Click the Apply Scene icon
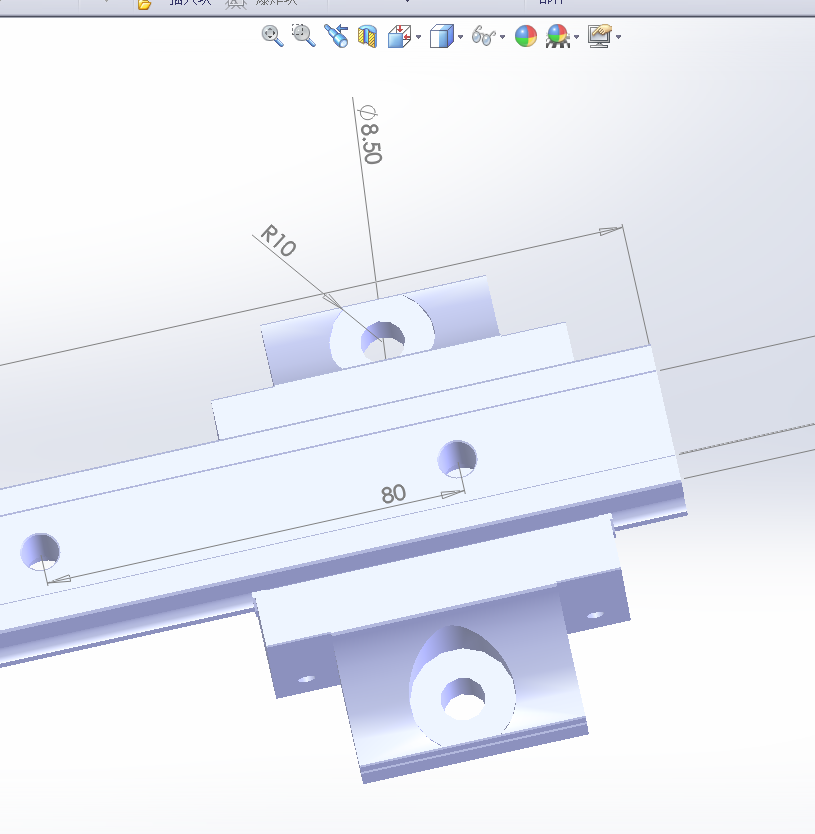 coord(558,38)
